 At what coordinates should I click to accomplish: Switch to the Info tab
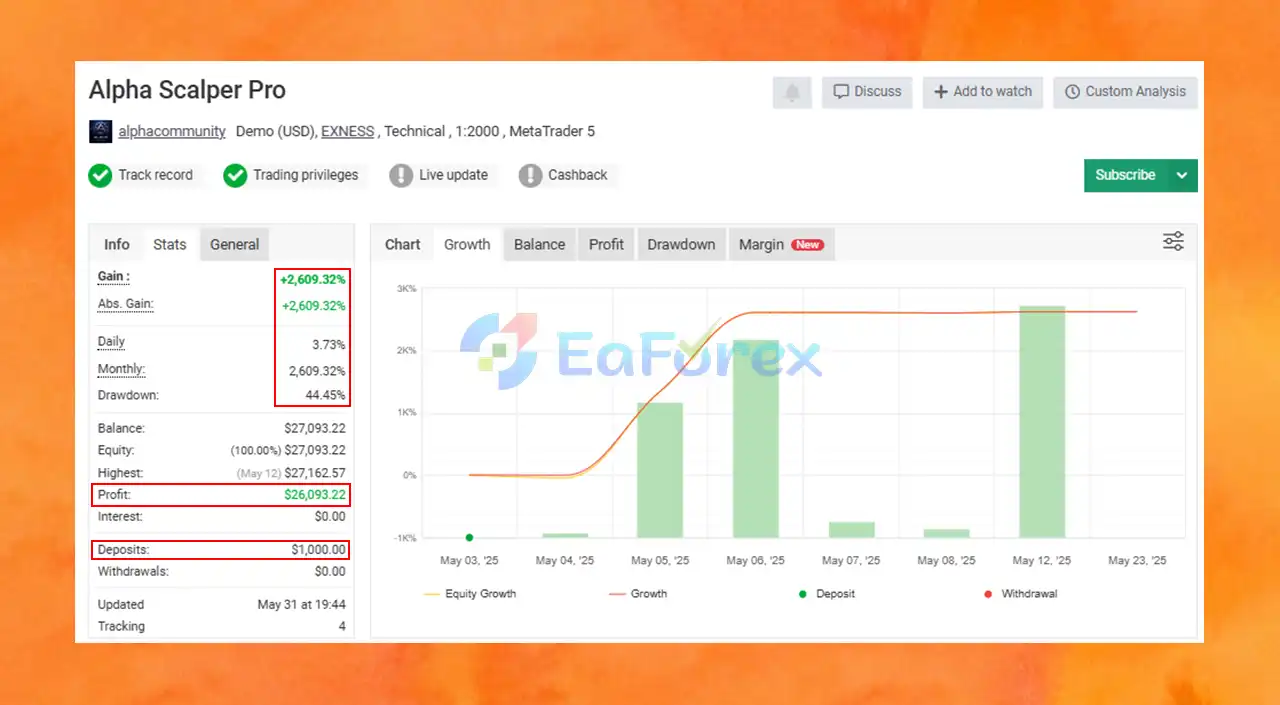117,244
